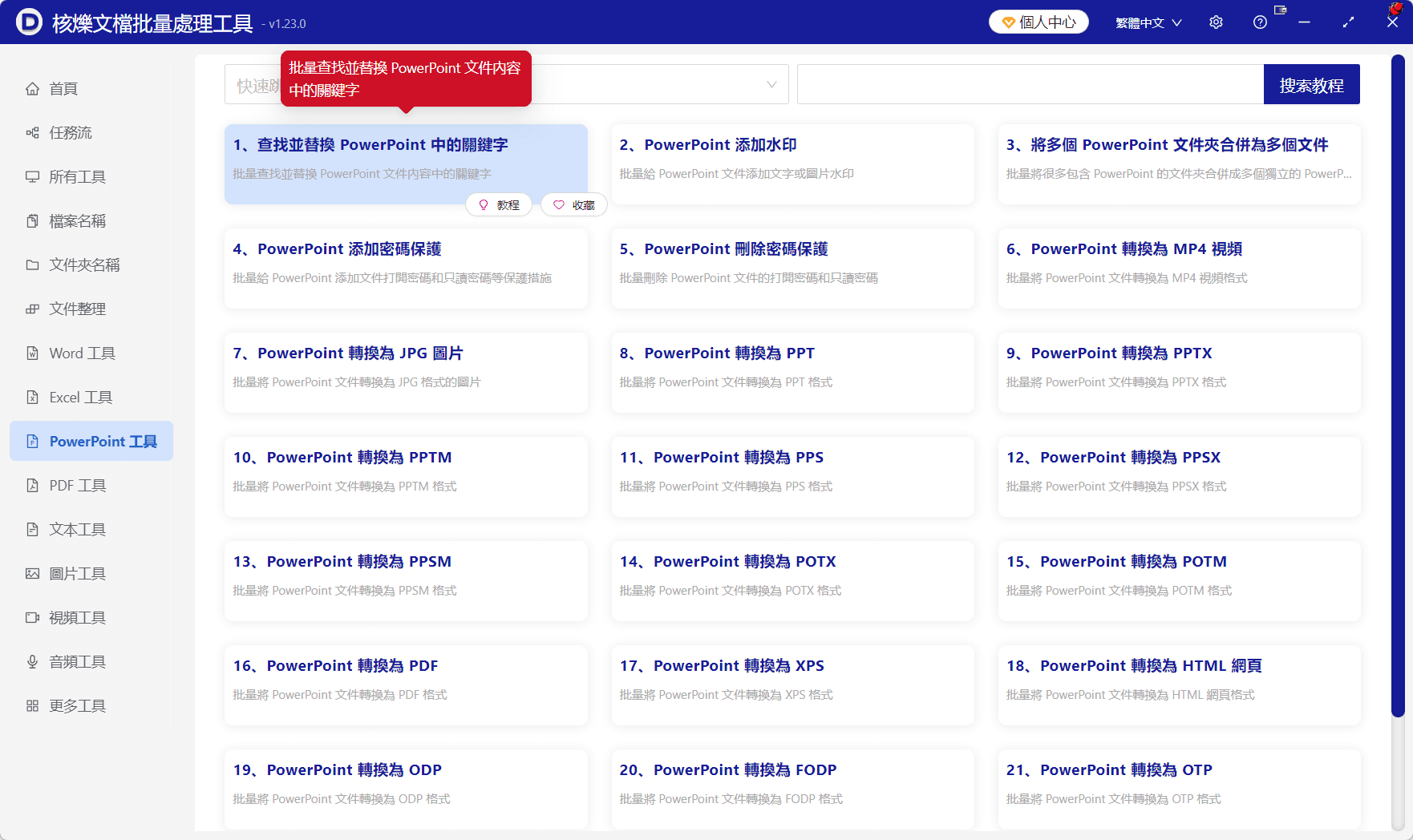Screen dimensions: 1413x840
Task: Click the organize icon beside 文件整理
Action: [x=32, y=309]
